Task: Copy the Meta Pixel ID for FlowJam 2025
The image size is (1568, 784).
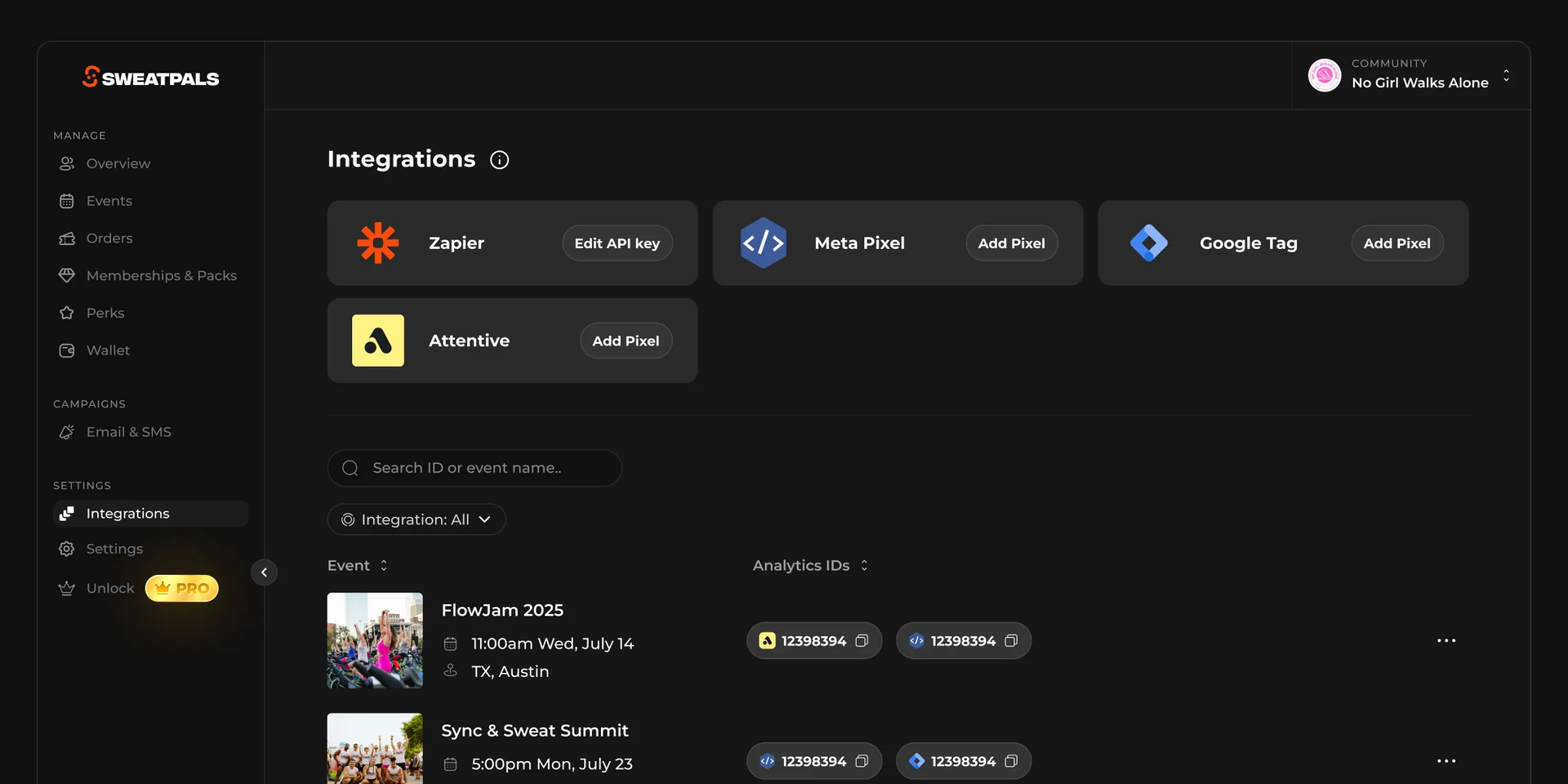Action: (x=1010, y=641)
